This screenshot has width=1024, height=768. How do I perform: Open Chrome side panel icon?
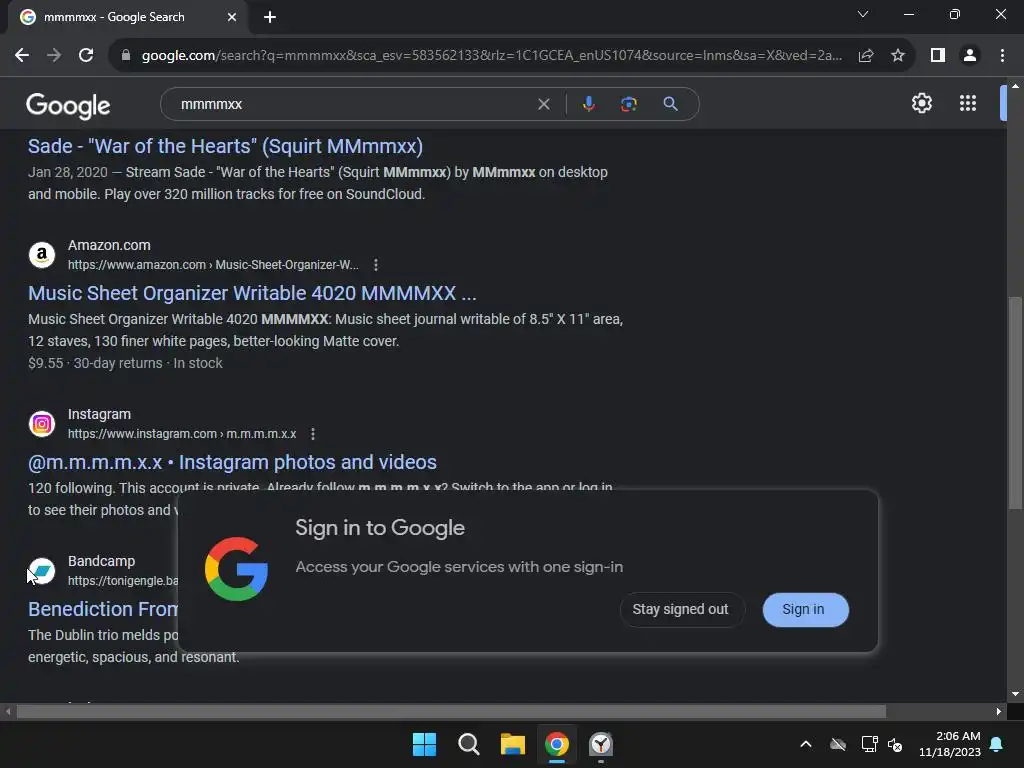click(x=938, y=56)
